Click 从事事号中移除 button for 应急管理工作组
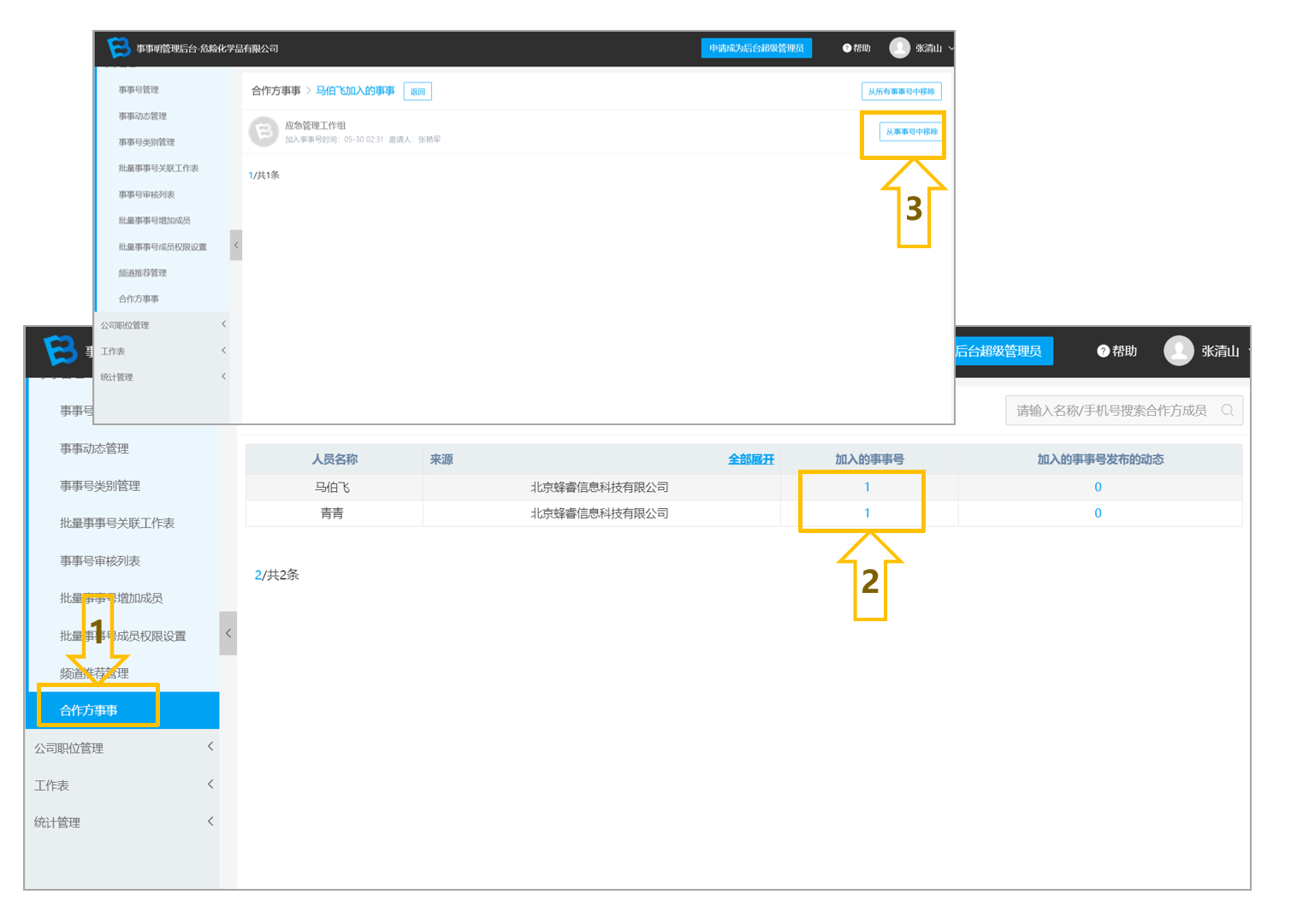1291x924 pixels. 911,132
